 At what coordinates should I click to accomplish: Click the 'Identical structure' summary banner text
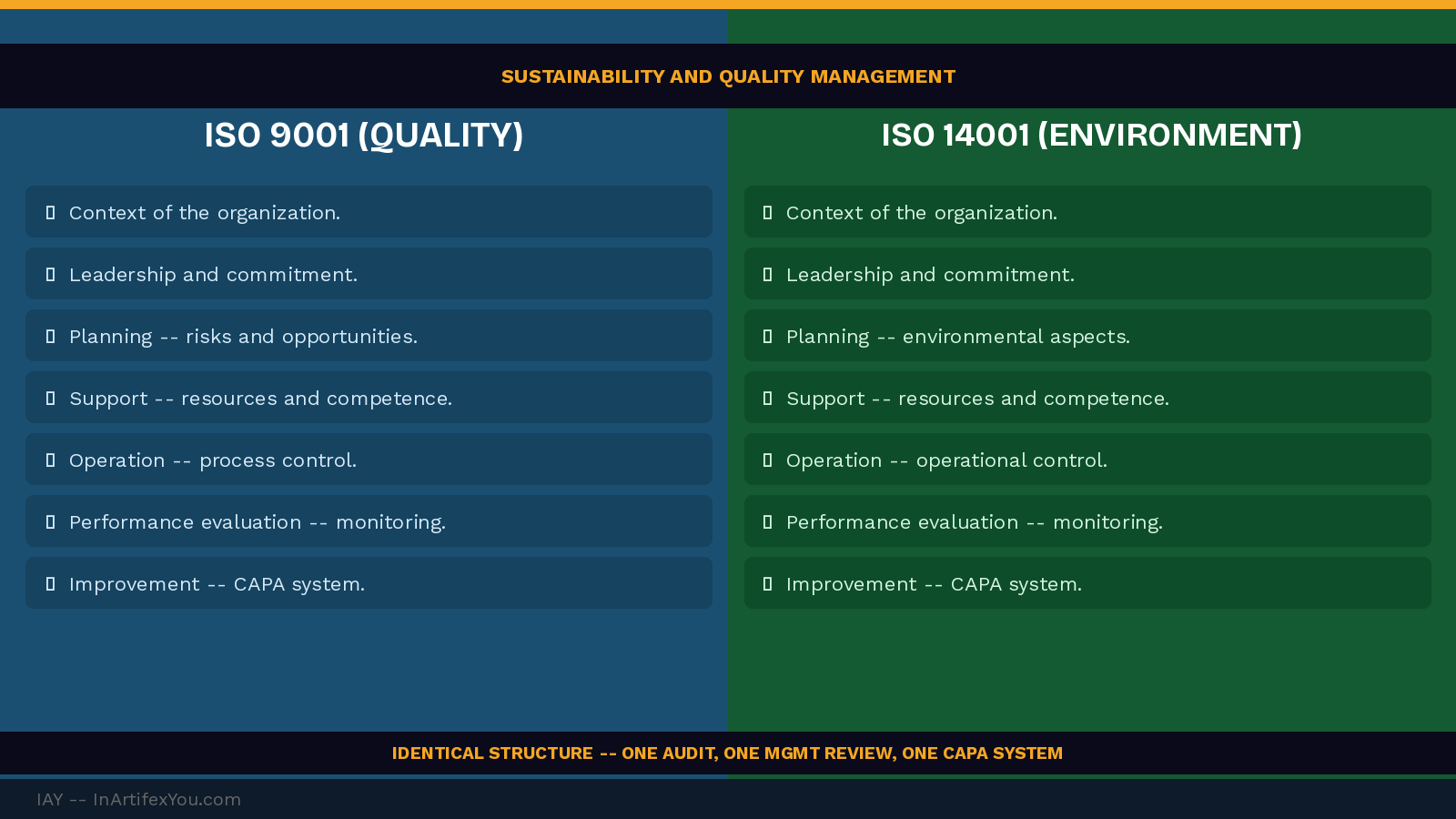(x=727, y=753)
